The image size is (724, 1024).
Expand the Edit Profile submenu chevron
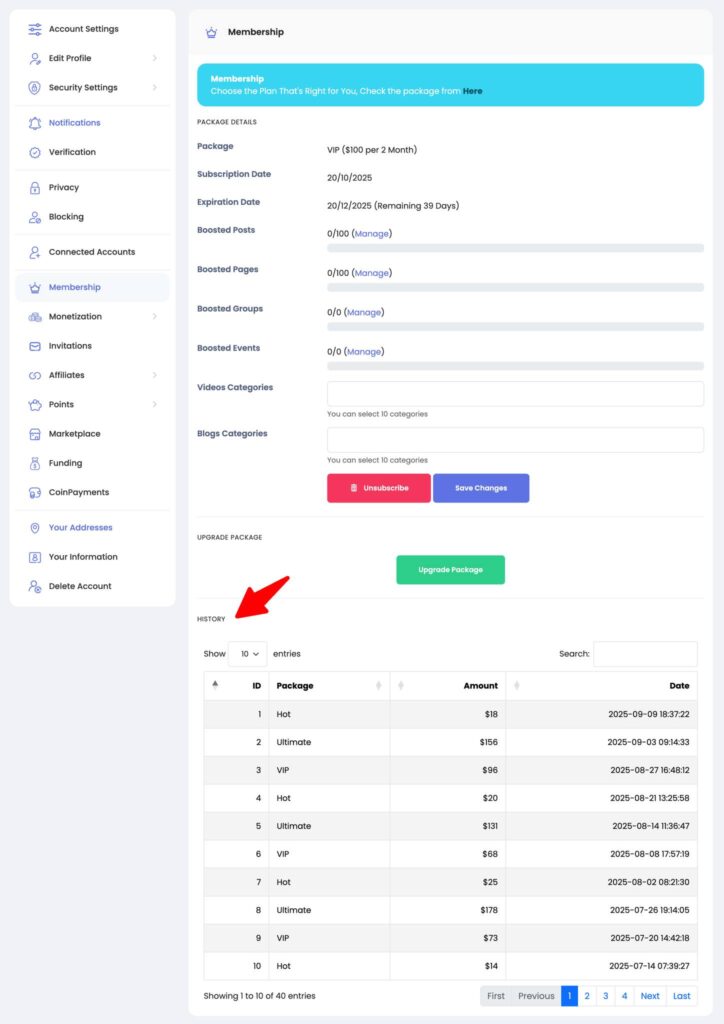(155, 58)
